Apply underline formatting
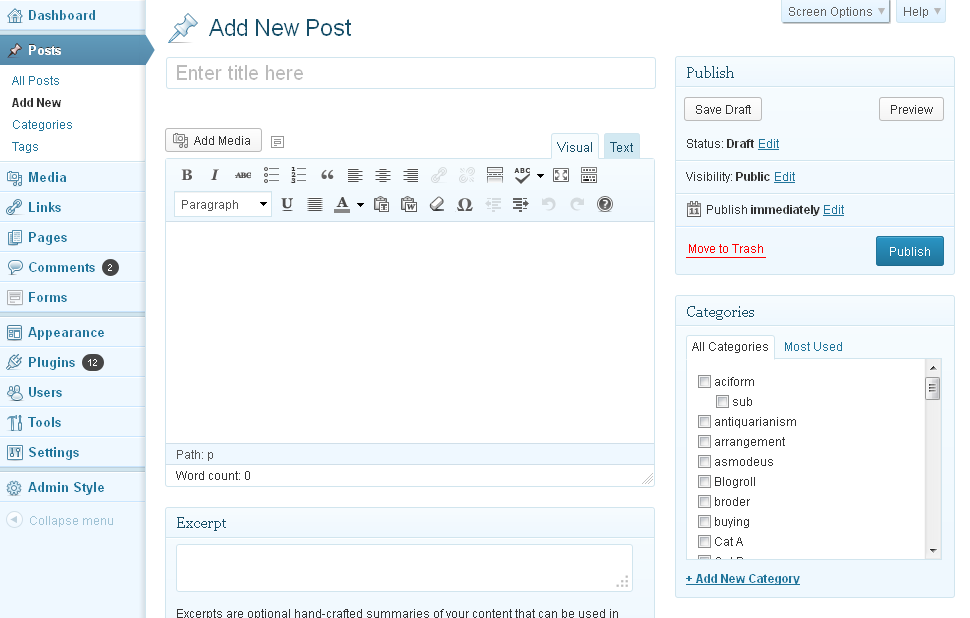 287,204
